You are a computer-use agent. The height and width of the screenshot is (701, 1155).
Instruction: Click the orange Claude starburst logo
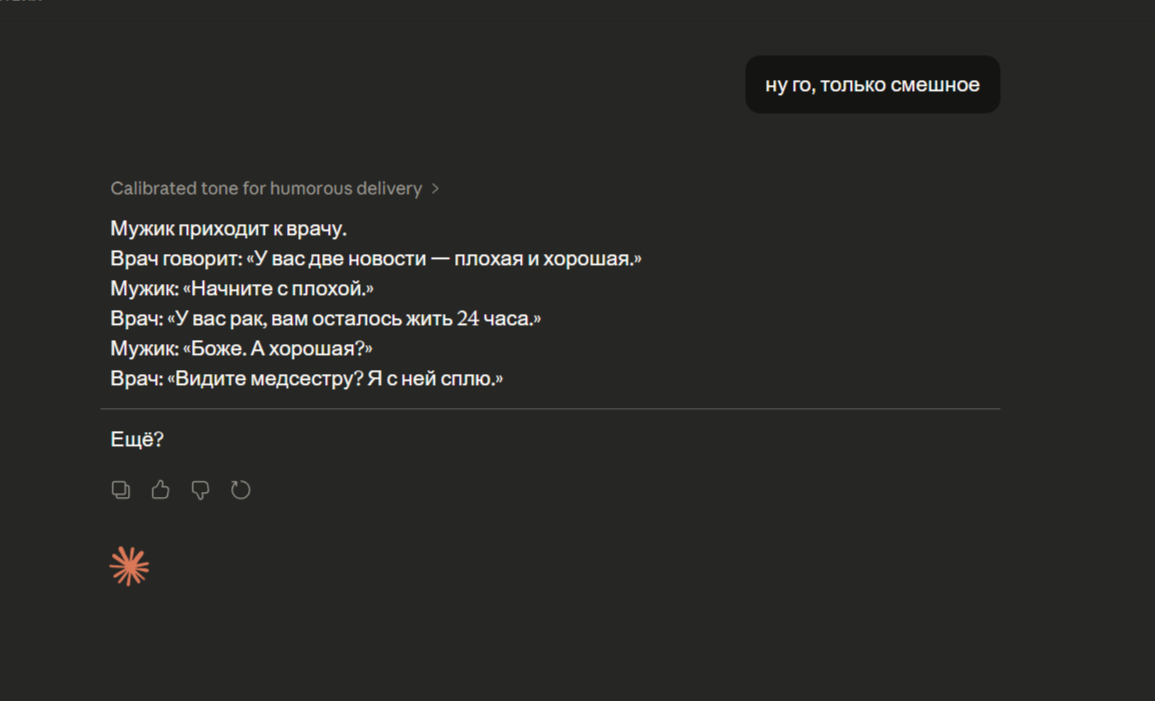point(129,566)
